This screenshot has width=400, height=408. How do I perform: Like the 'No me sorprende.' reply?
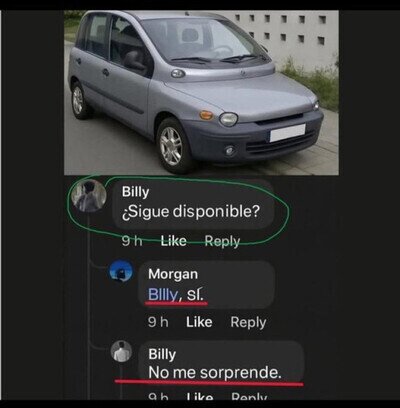(x=199, y=397)
